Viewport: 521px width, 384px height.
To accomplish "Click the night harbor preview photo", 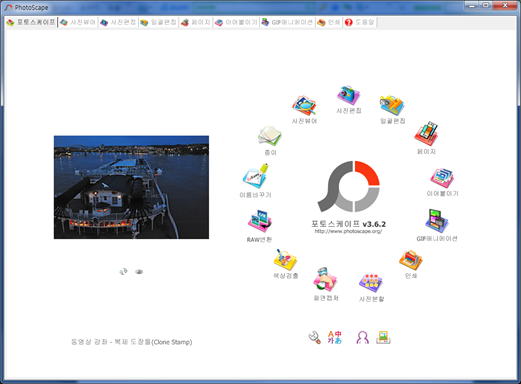I will pyautogui.click(x=131, y=187).
